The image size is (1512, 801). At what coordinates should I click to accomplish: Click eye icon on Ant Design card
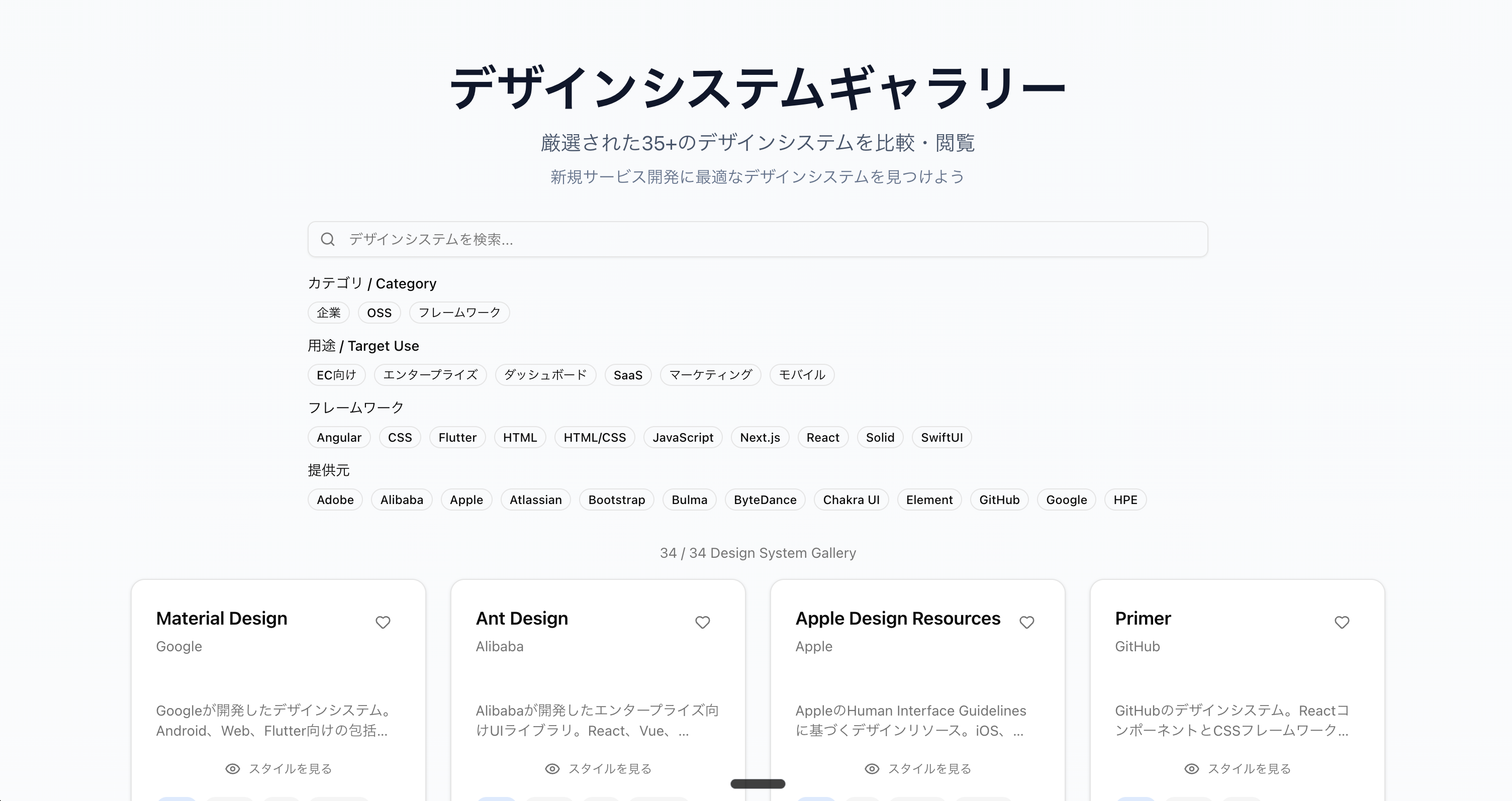[552, 769]
